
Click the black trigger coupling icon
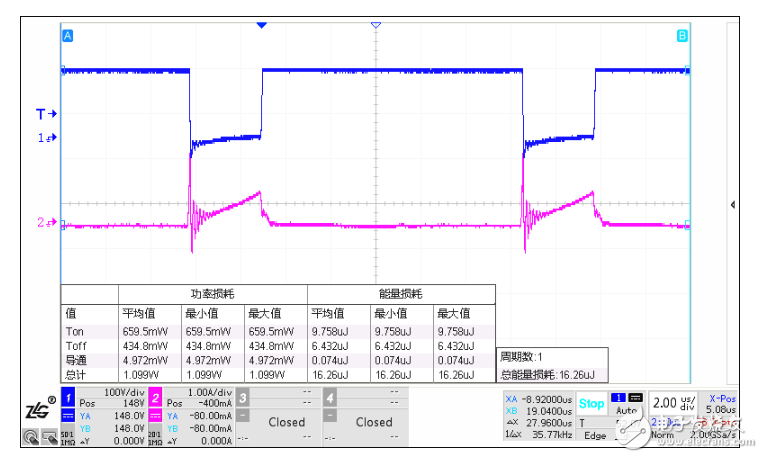pos(636,398)
